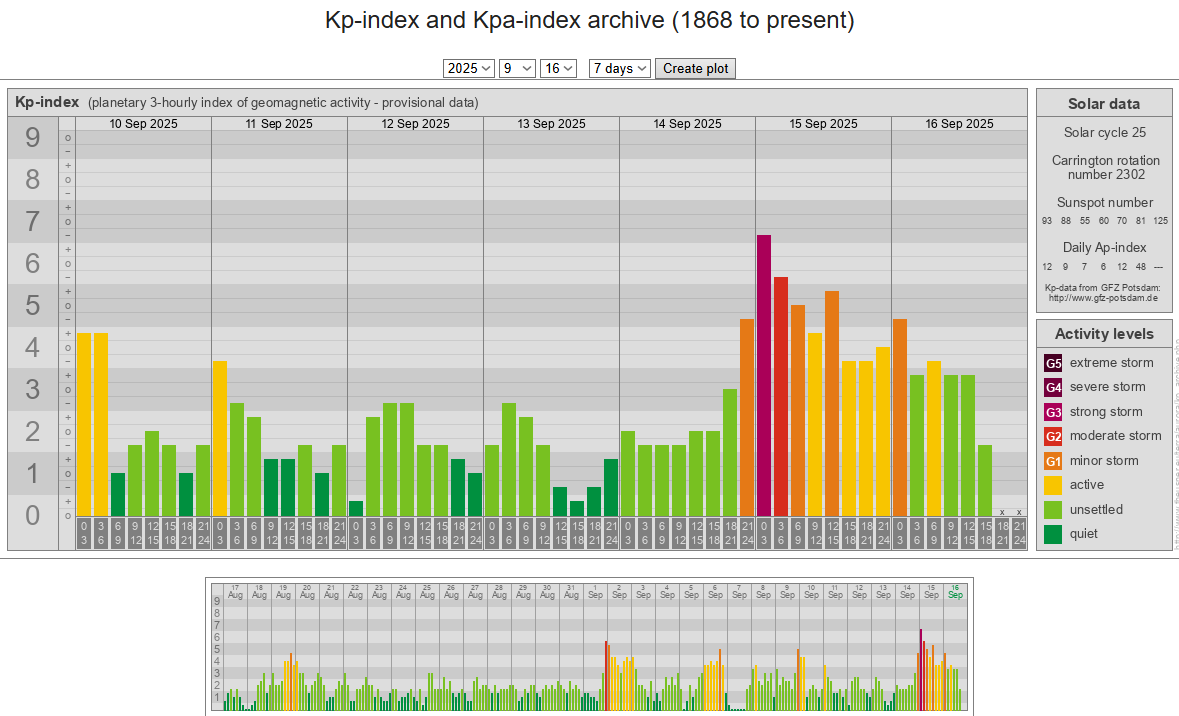This screenshot has height=716, width=1179.
Task: Click the 'Kp-index' chart title
Action: pyautogui.click(x=47, y=102)
